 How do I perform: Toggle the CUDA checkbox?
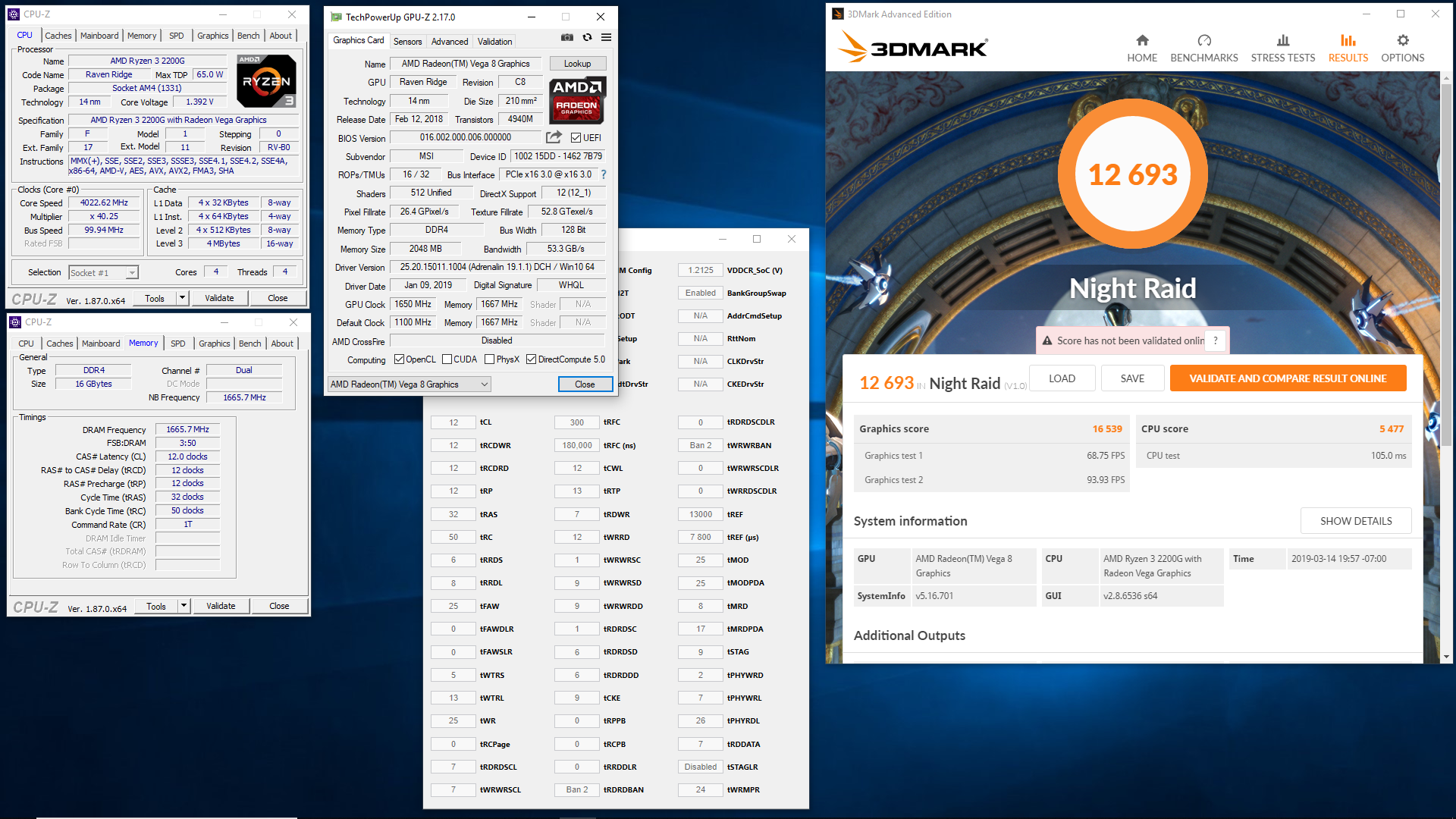coord(447,359)
